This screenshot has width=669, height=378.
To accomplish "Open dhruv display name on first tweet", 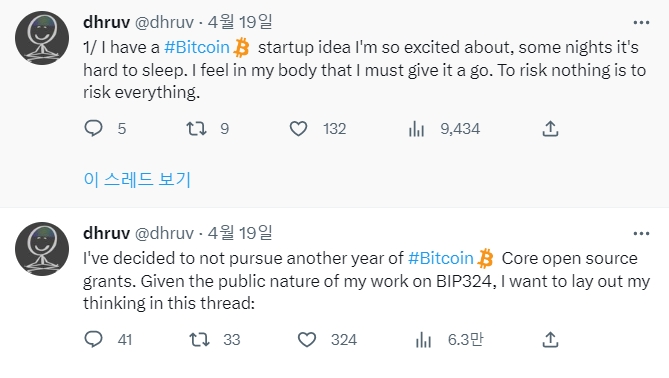I will pyautogui.click(x=107, y=22).
